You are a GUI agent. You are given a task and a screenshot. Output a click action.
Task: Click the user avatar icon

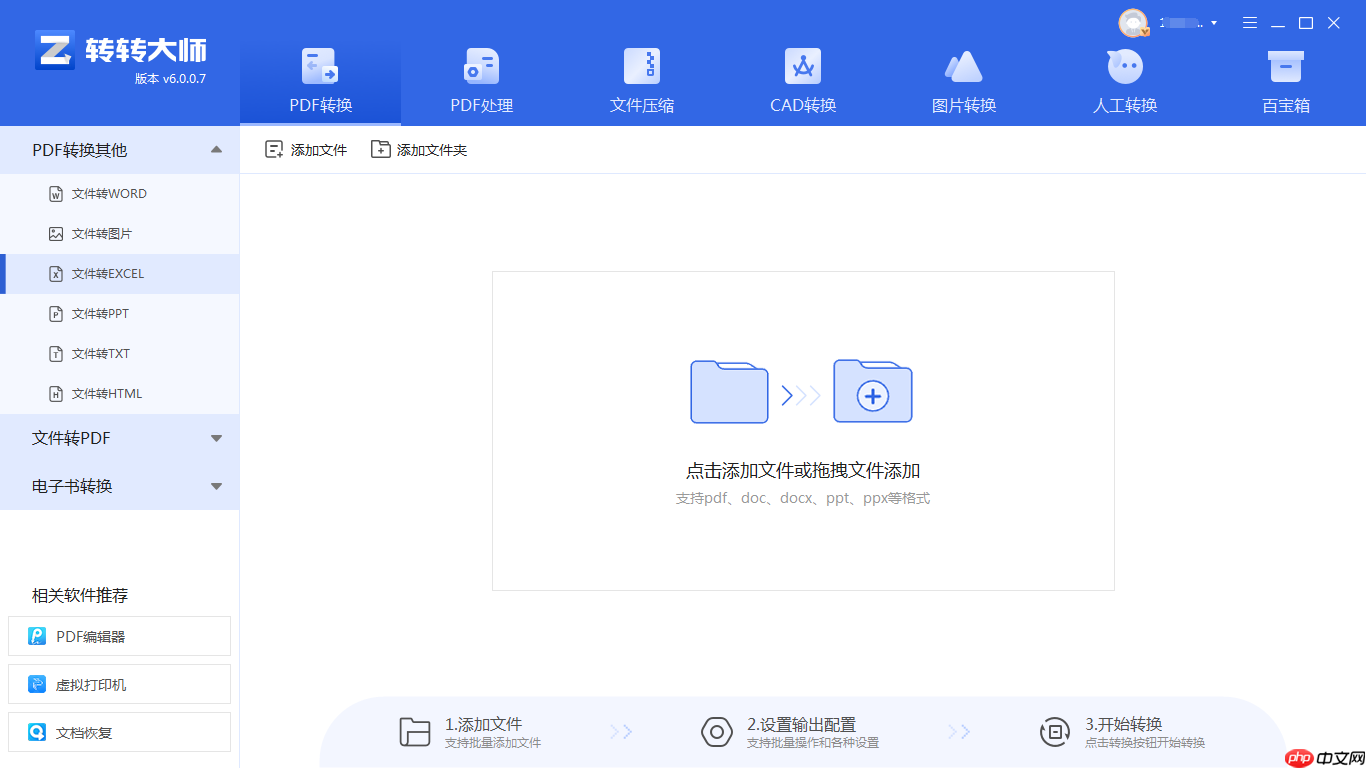(1133, 23)
